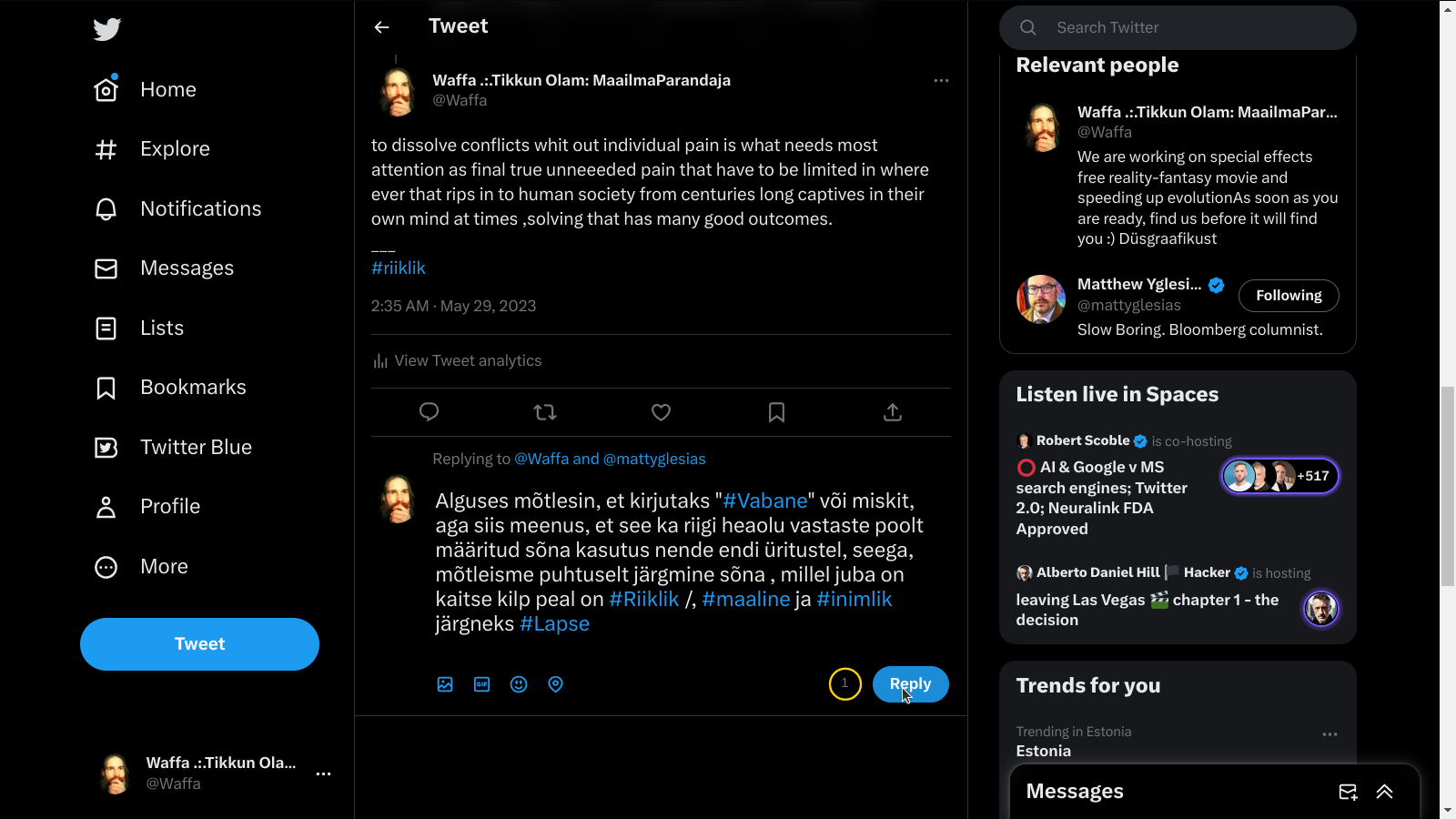Click the retweet icon under the tweet
The height and width of the screenshot is (819, 1456).
(545, 412)
